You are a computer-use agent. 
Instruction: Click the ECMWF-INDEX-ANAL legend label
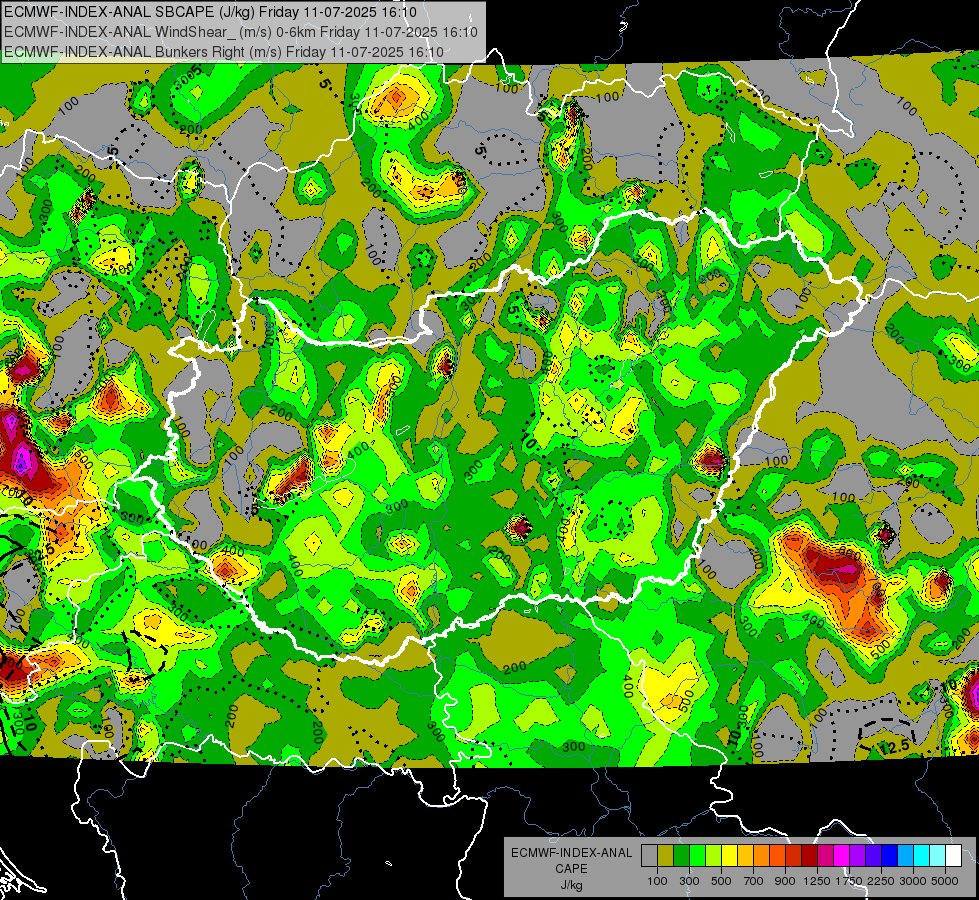(571, 853)
